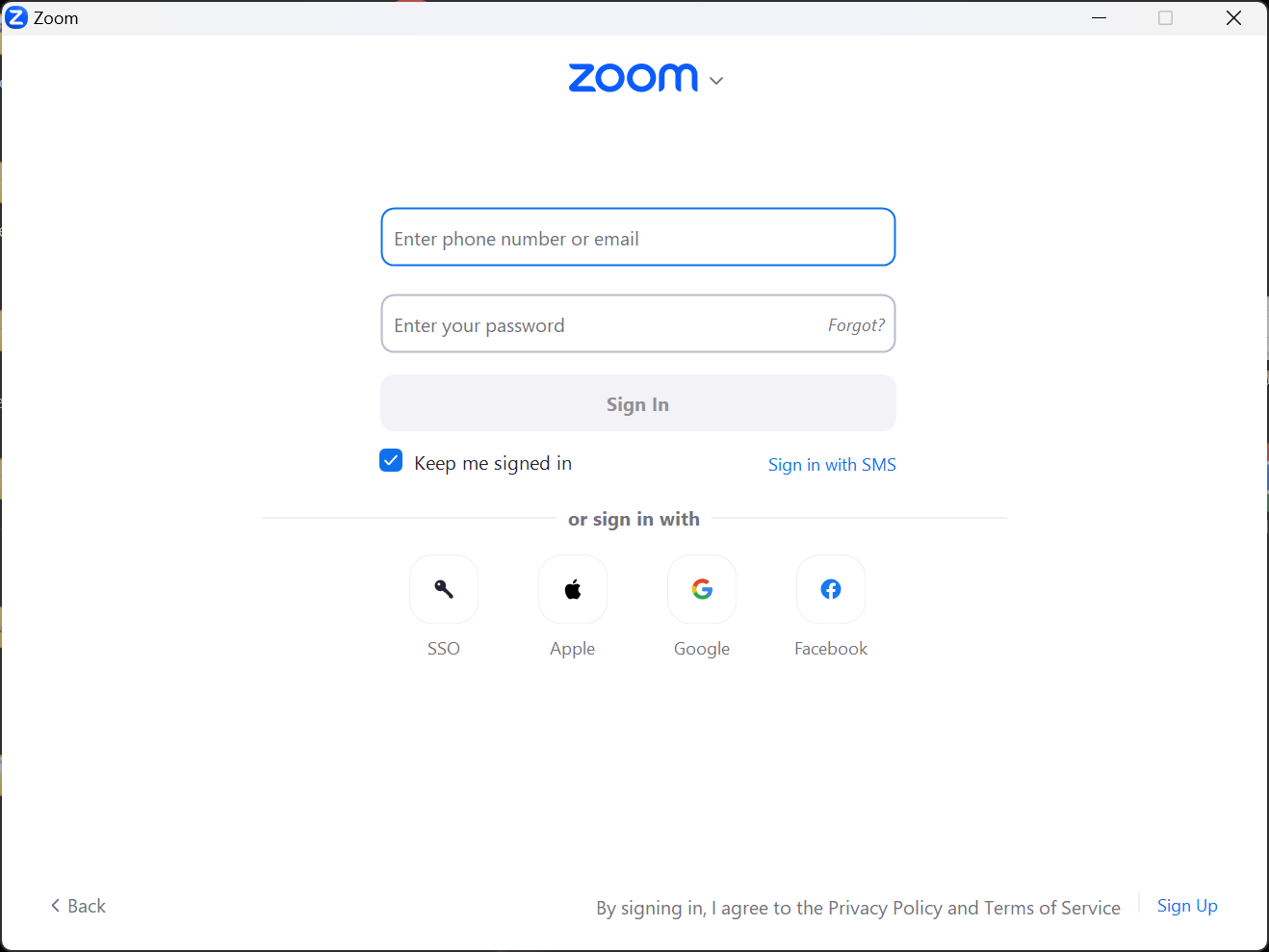The image size is (1269, 952).
Task: Click the Keep me signed in label
Action: coord(493,463)
